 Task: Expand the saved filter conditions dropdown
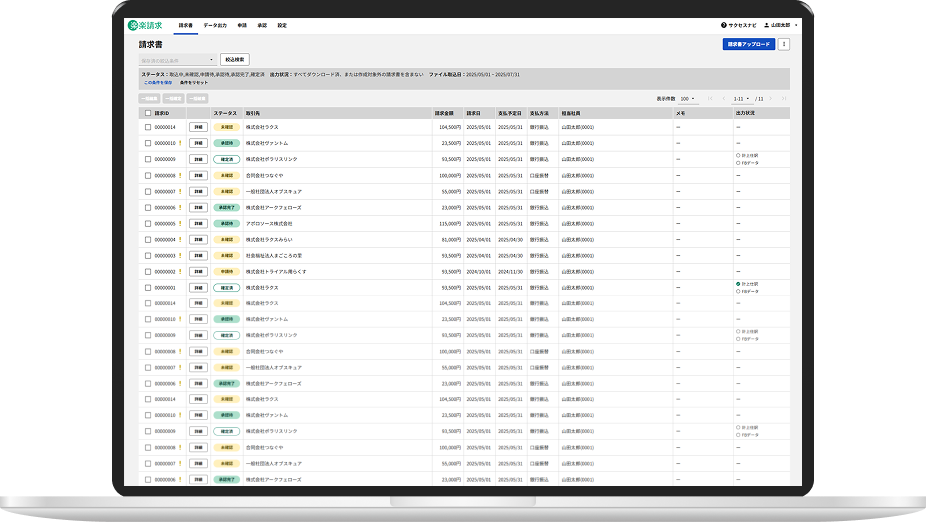pyautogui.click(x=177, y=60)
